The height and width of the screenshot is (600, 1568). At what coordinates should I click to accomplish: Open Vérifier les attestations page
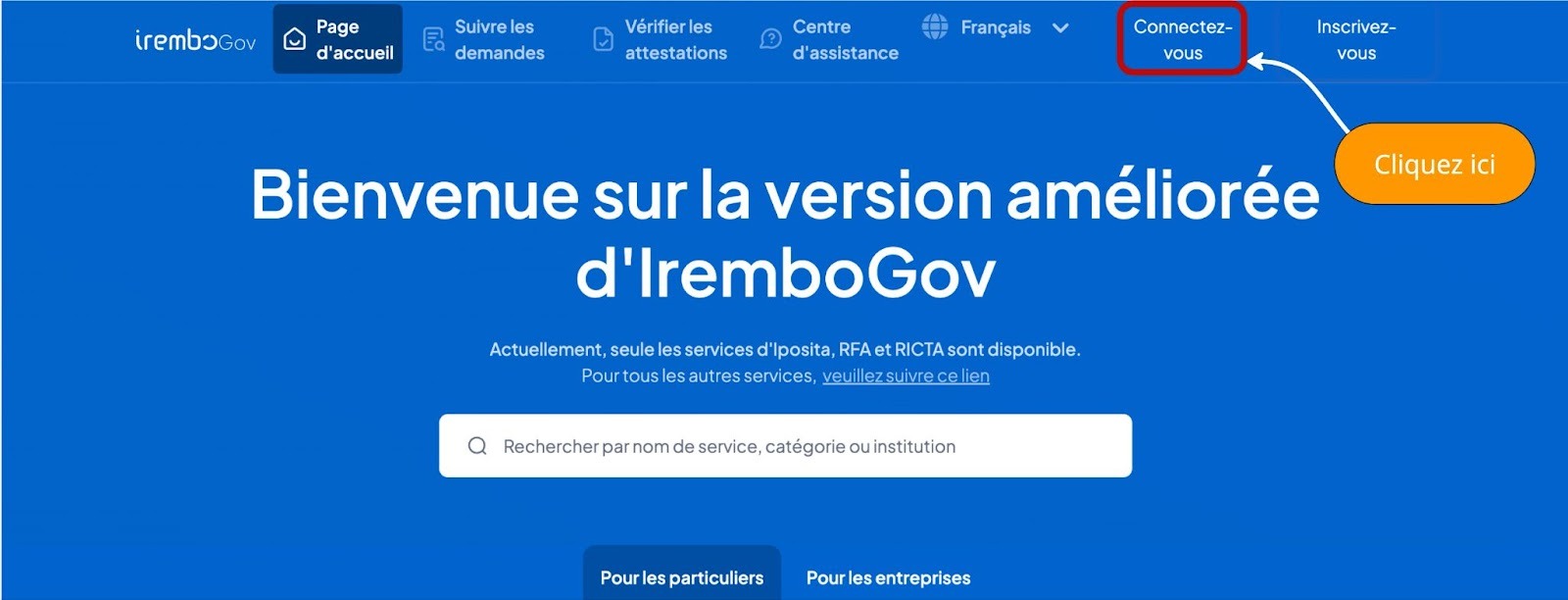(661, 39)
